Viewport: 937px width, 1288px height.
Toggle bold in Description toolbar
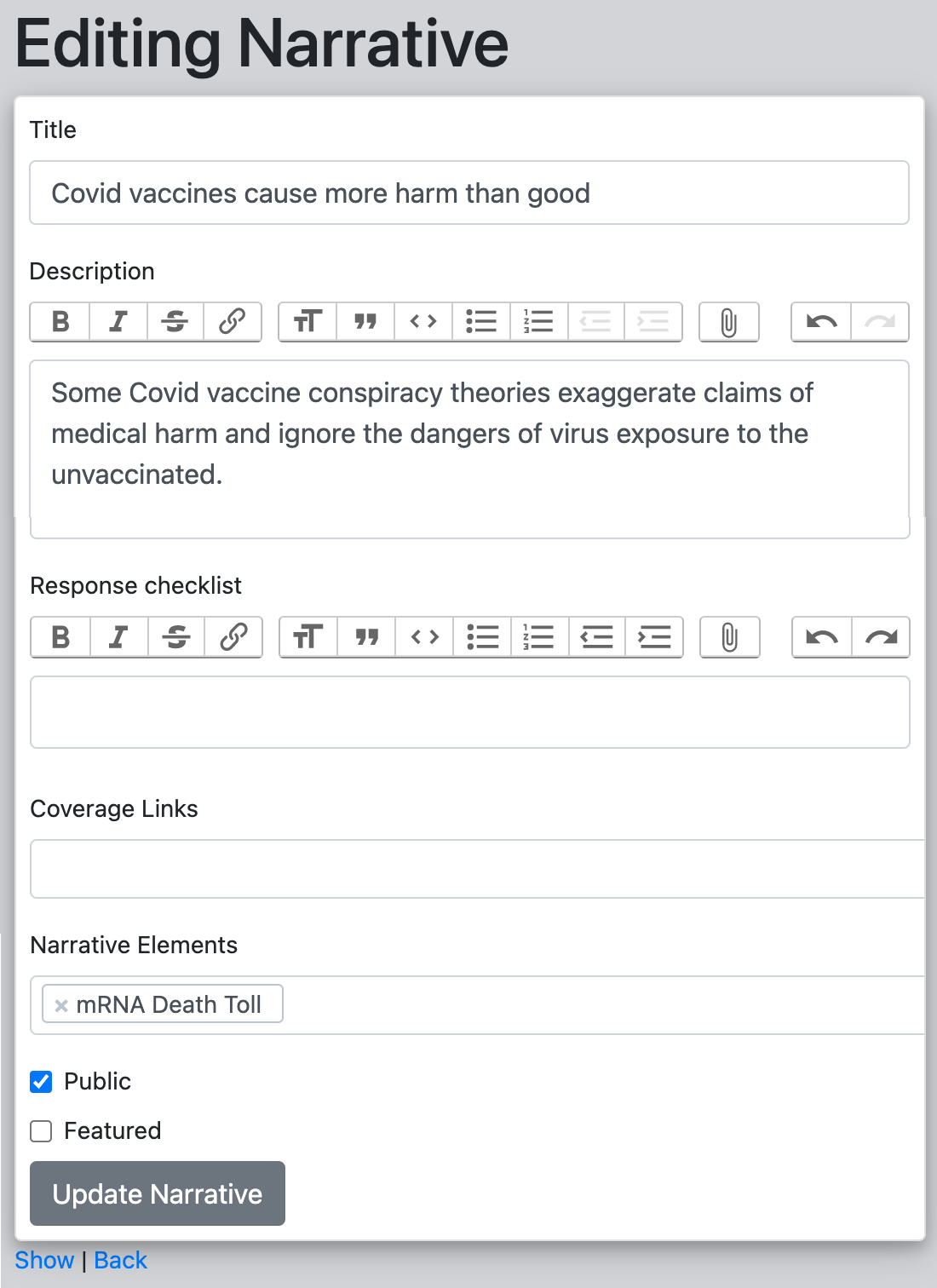60,322
